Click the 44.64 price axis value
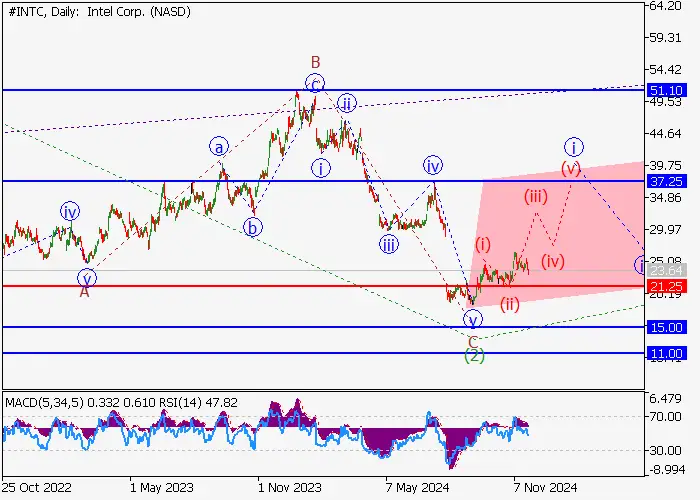The height and width of the screenshot is (500, 700). point(666,133)
